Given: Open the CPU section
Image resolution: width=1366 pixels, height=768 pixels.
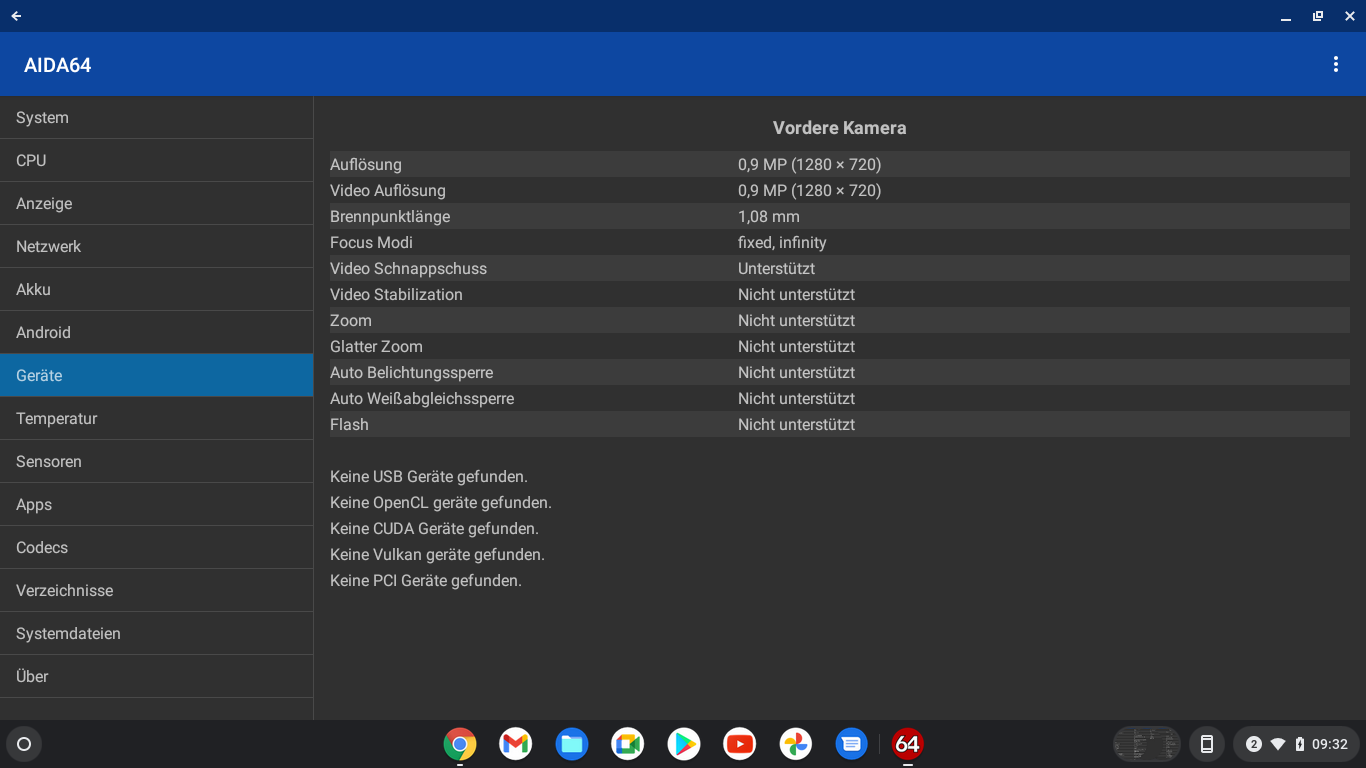Looking at the screenshot, I should pos(157,161).
